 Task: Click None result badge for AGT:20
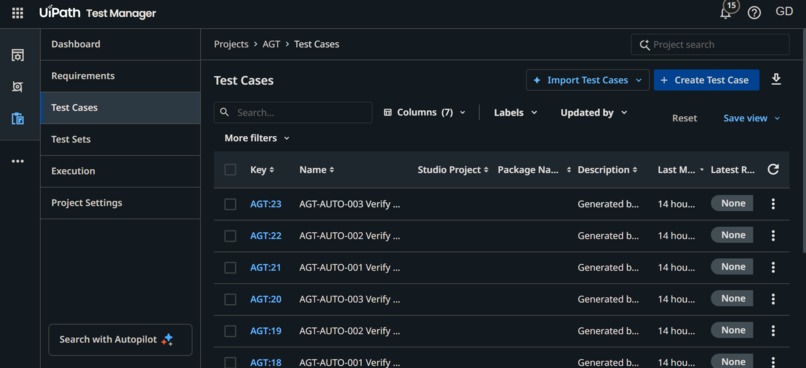732,299
